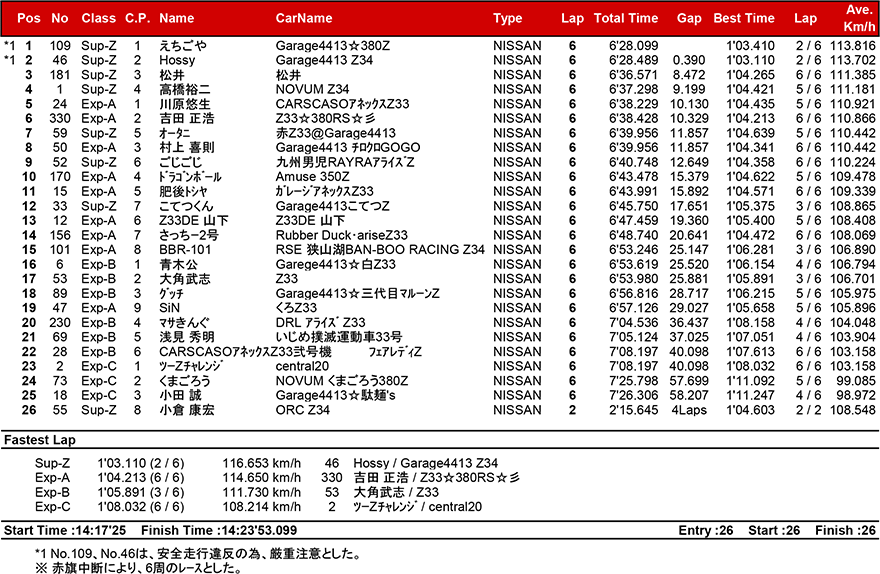The height and width of the screenshot is (574, 880).
Task: Select driver name 村上 喜則
Action: point(186,148)
